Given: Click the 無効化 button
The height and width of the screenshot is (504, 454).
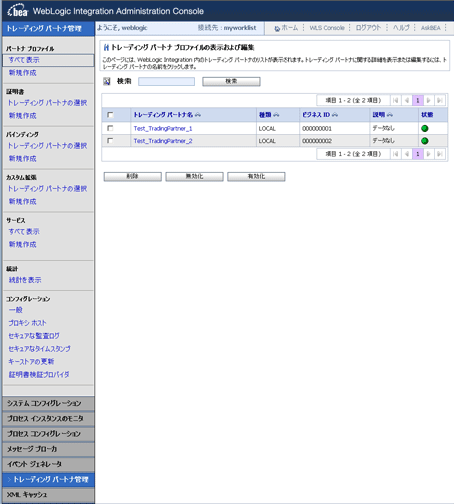Looking at the screenshot, I should 194,176.
